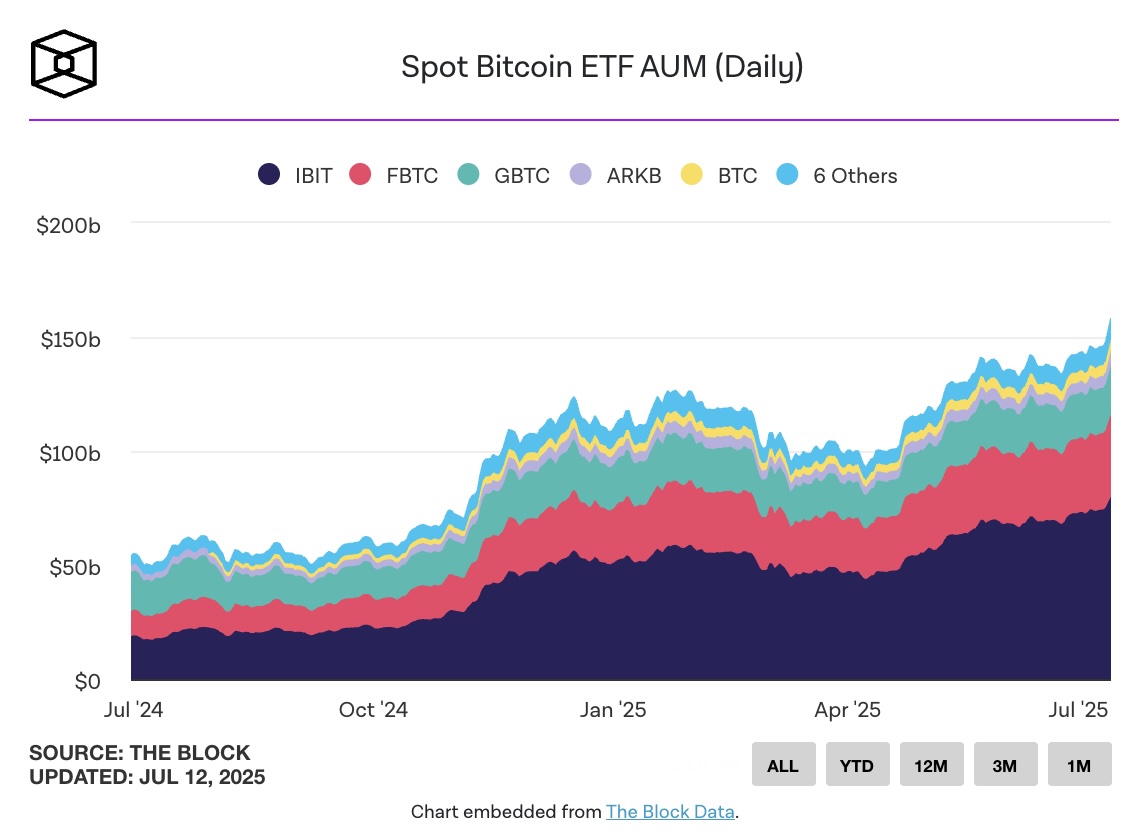Image resolution: width=1148 pixels, height=836 pixels.
Task: Select the ALL time range button
Action: pos(783,764)
